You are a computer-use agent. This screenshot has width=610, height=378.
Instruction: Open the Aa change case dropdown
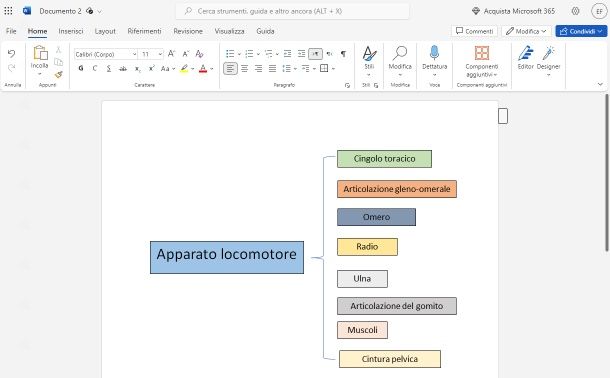pos(168,68)
